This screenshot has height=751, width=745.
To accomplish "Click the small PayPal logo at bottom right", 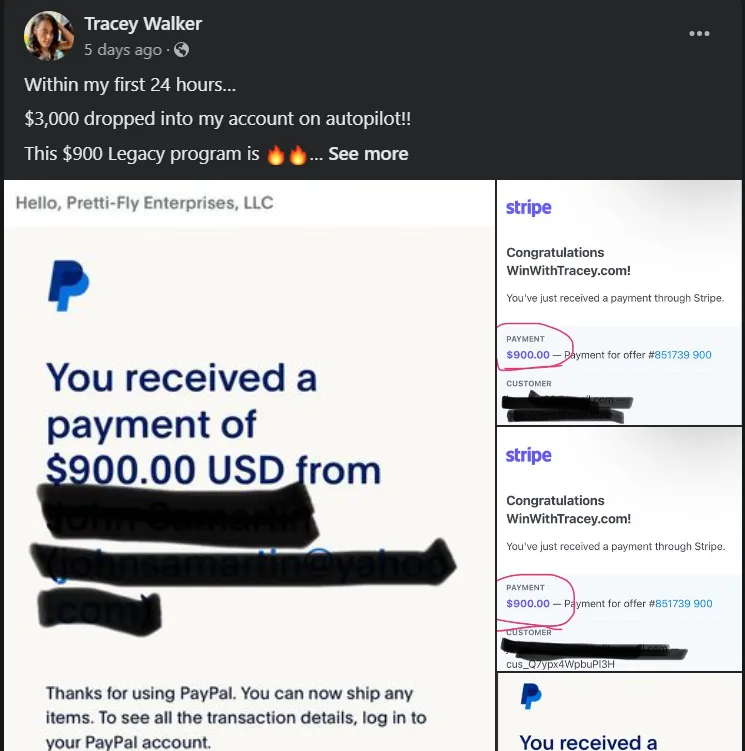I will (531, 696).
